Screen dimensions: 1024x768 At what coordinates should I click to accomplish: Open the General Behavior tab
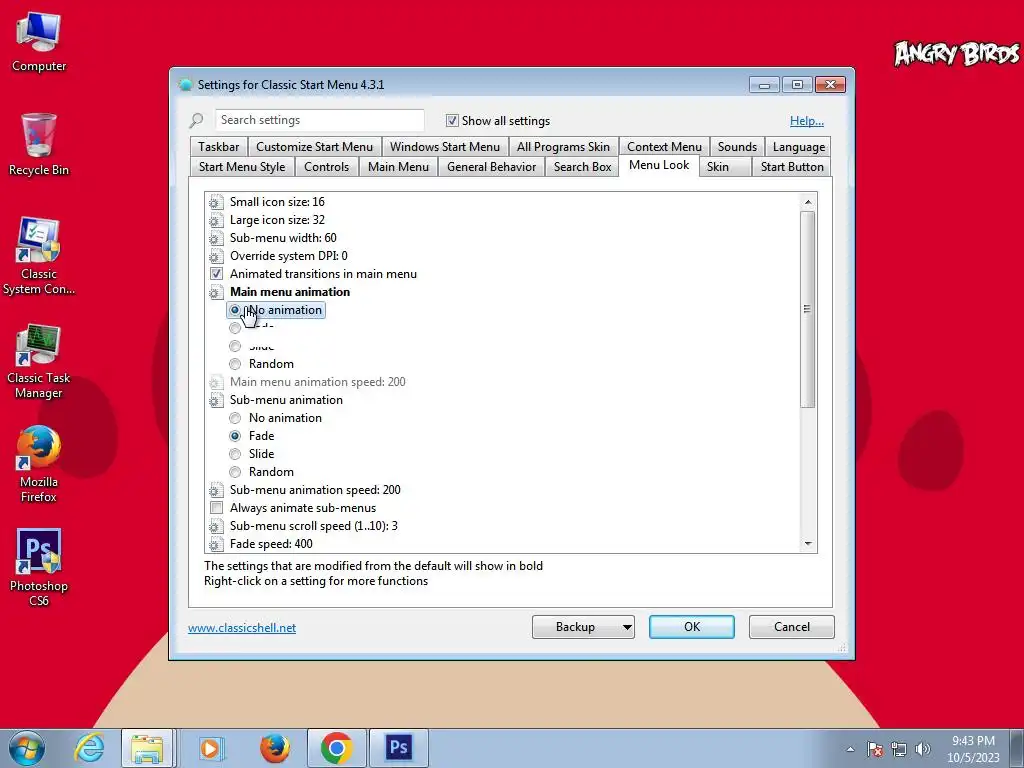click(x=492, y=167)
